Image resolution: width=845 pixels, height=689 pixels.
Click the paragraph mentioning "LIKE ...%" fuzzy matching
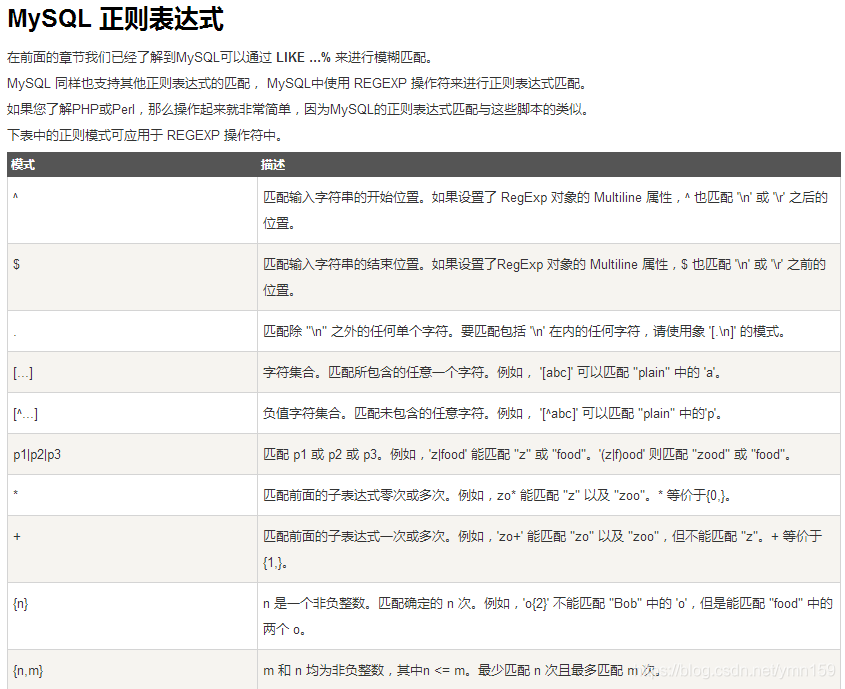(220, 57)
